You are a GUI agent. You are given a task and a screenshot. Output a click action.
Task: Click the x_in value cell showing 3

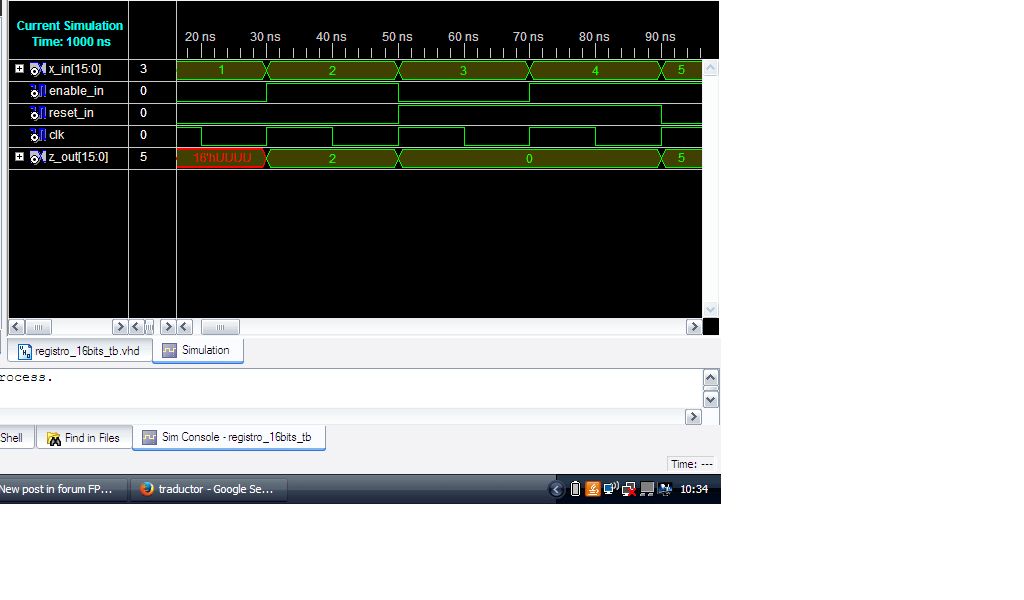point(144,69)
